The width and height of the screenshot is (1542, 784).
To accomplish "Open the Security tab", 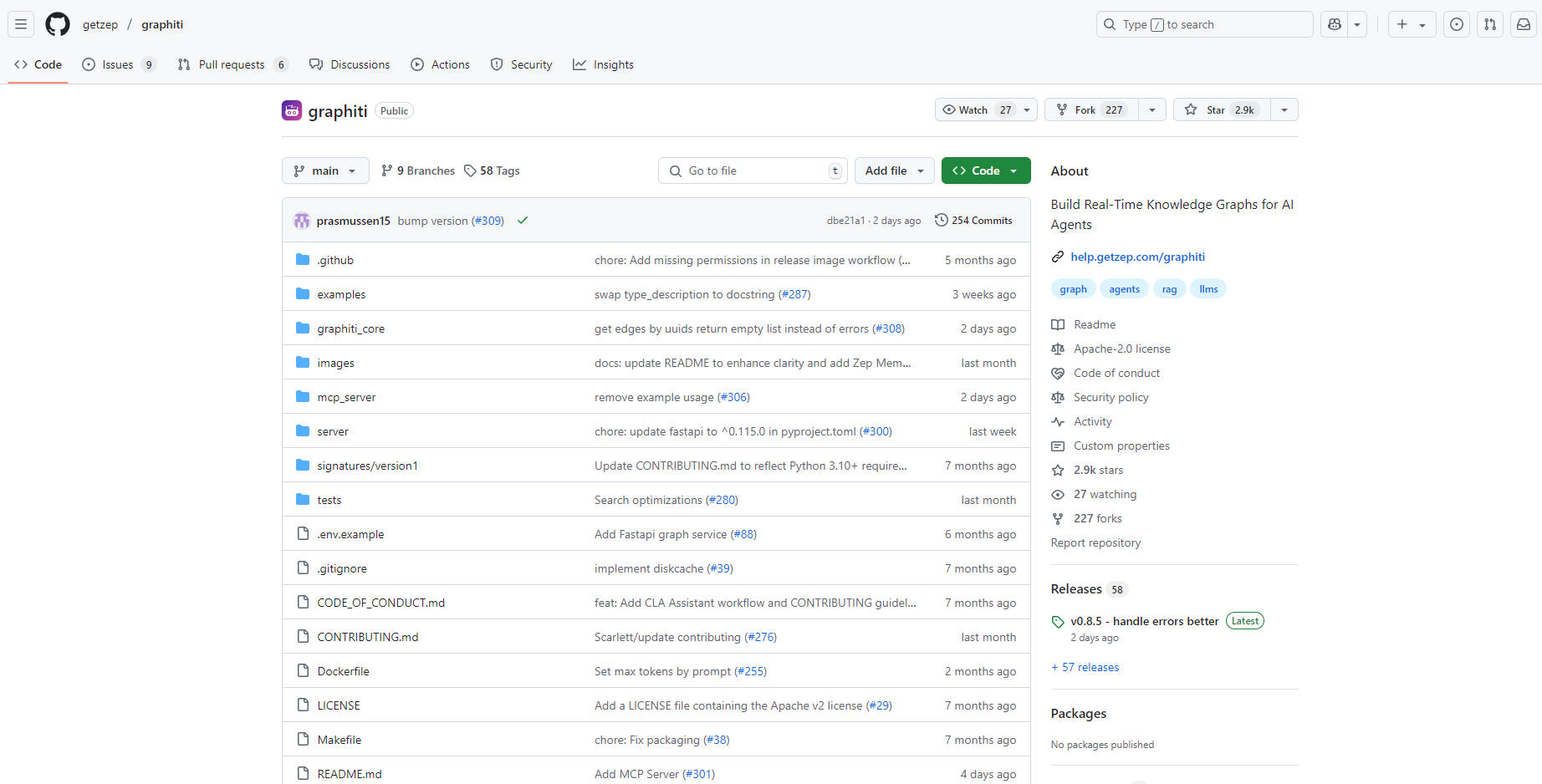I will tap(521, 64).
